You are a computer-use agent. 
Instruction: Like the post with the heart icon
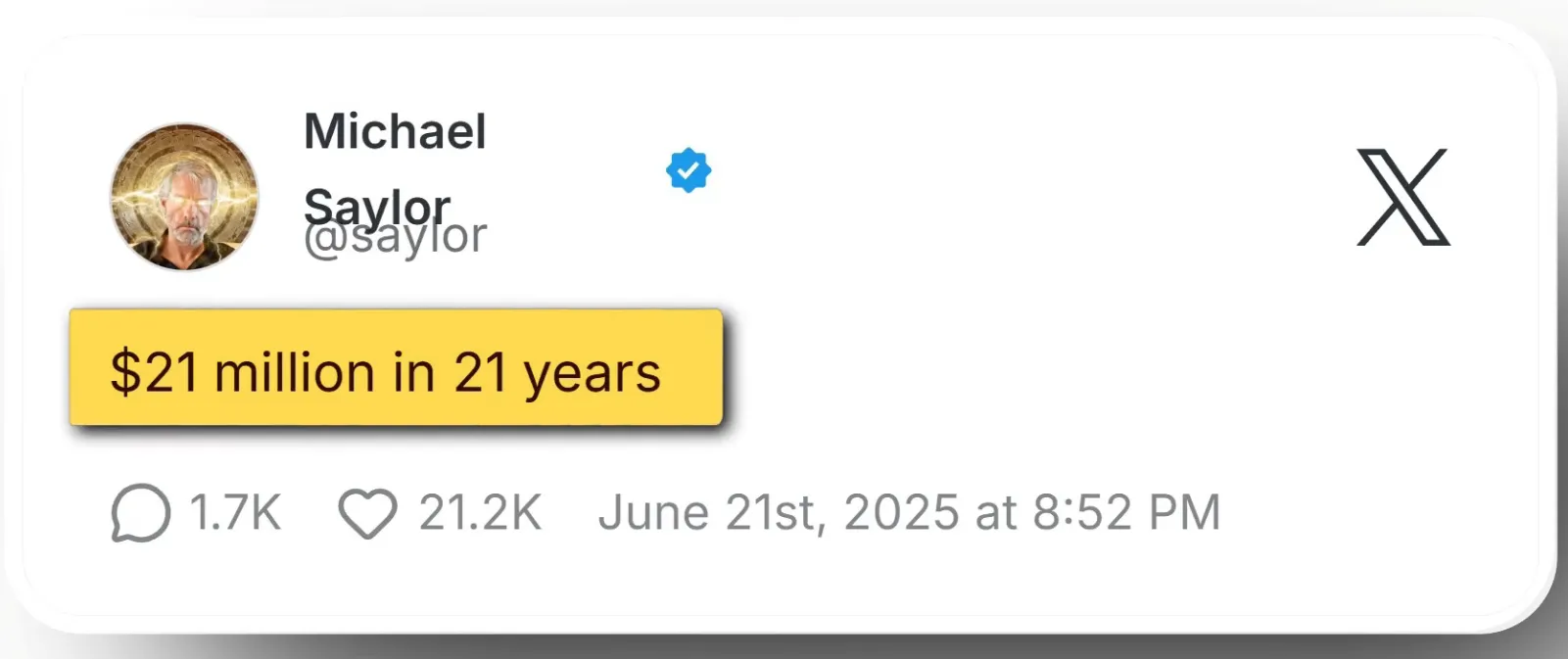coord(367,513)
